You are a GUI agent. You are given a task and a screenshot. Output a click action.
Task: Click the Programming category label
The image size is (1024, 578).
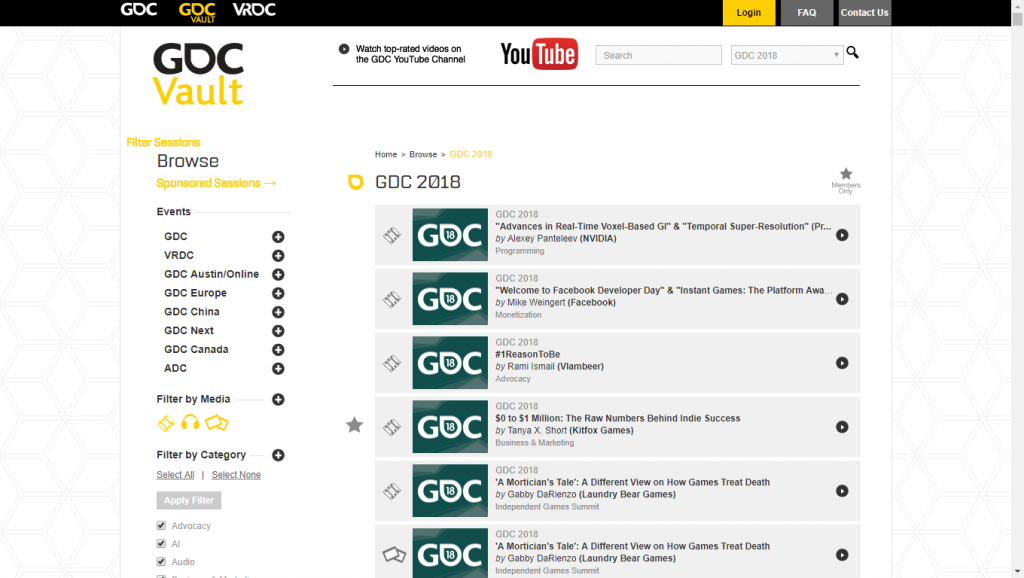(x=520, y=251)
